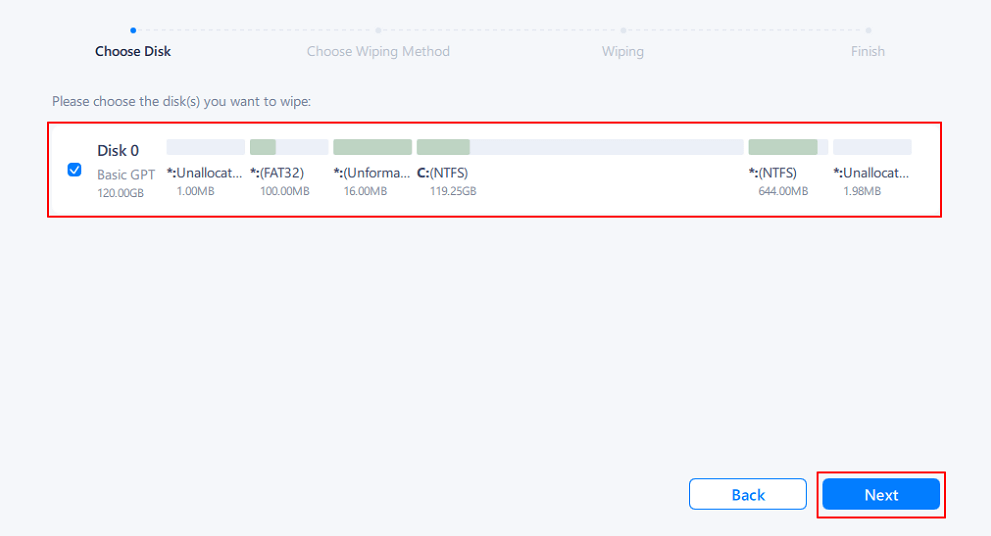
Task: Click the blue Choose Disk step dot
Action: pyautogui.click(x=133, y=30)
